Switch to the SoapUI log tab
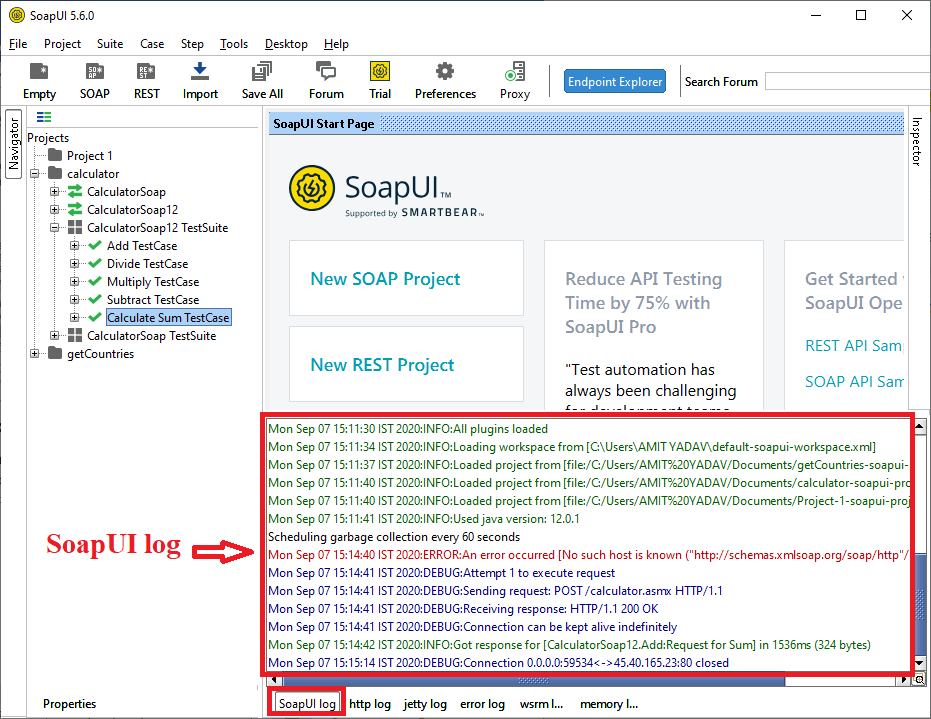The height and width of the screenshot is (719, 931). [307, 704]
